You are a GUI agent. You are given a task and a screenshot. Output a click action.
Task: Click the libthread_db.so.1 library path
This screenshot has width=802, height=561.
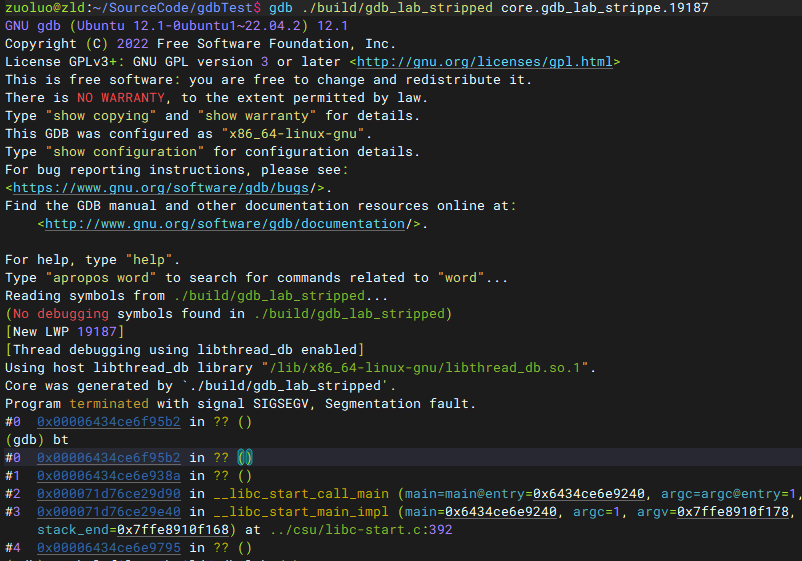(x=425, y=368)
